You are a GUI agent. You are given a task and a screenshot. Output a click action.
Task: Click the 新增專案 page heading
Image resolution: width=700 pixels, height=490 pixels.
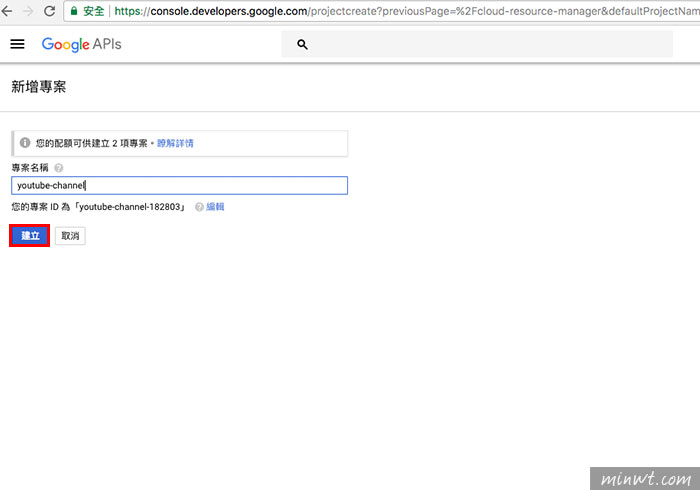[x=39, y=87]
